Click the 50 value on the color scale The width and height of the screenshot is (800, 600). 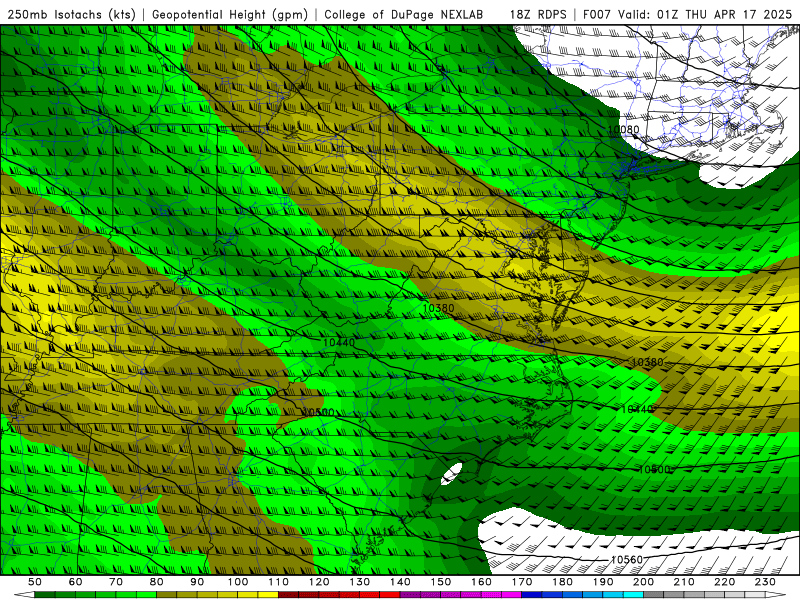click(x=35, y=582)
